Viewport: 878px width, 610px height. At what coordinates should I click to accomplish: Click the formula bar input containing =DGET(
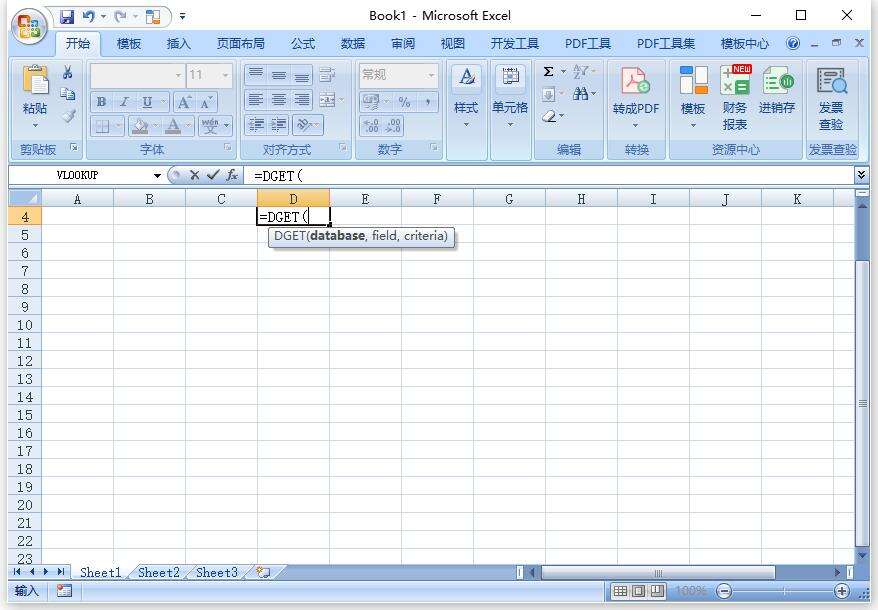point(550,175)
